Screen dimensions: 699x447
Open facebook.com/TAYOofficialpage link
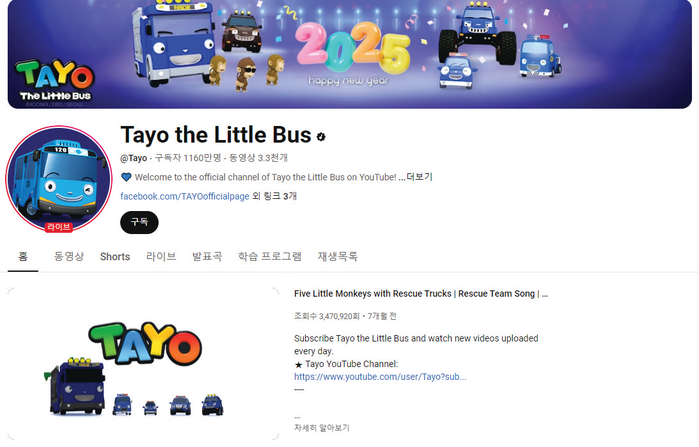(185, 196)
